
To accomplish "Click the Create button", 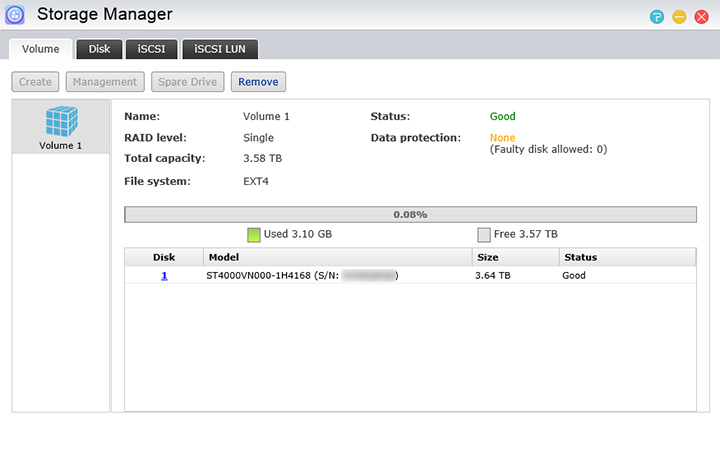I will 36,82.
